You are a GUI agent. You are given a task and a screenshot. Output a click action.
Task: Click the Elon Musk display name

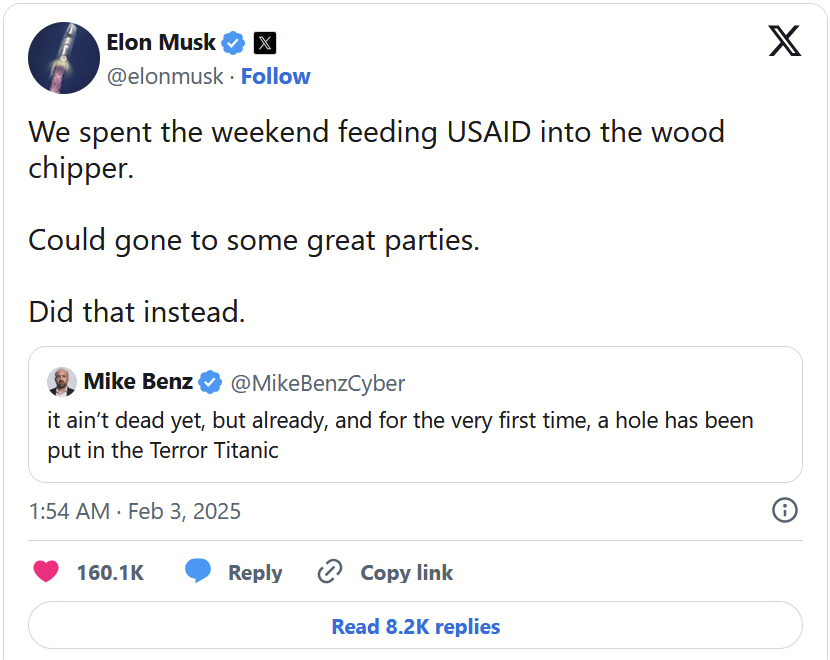pos(161,42)
